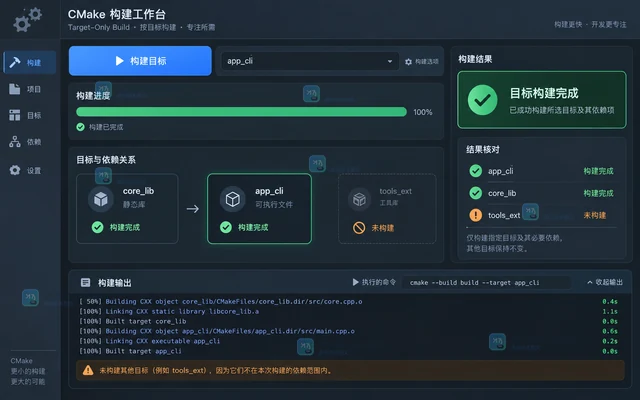The image size is (640, 400).
Task: Click tools_ext card's 未构建 blocked icon
Action: 359,227
